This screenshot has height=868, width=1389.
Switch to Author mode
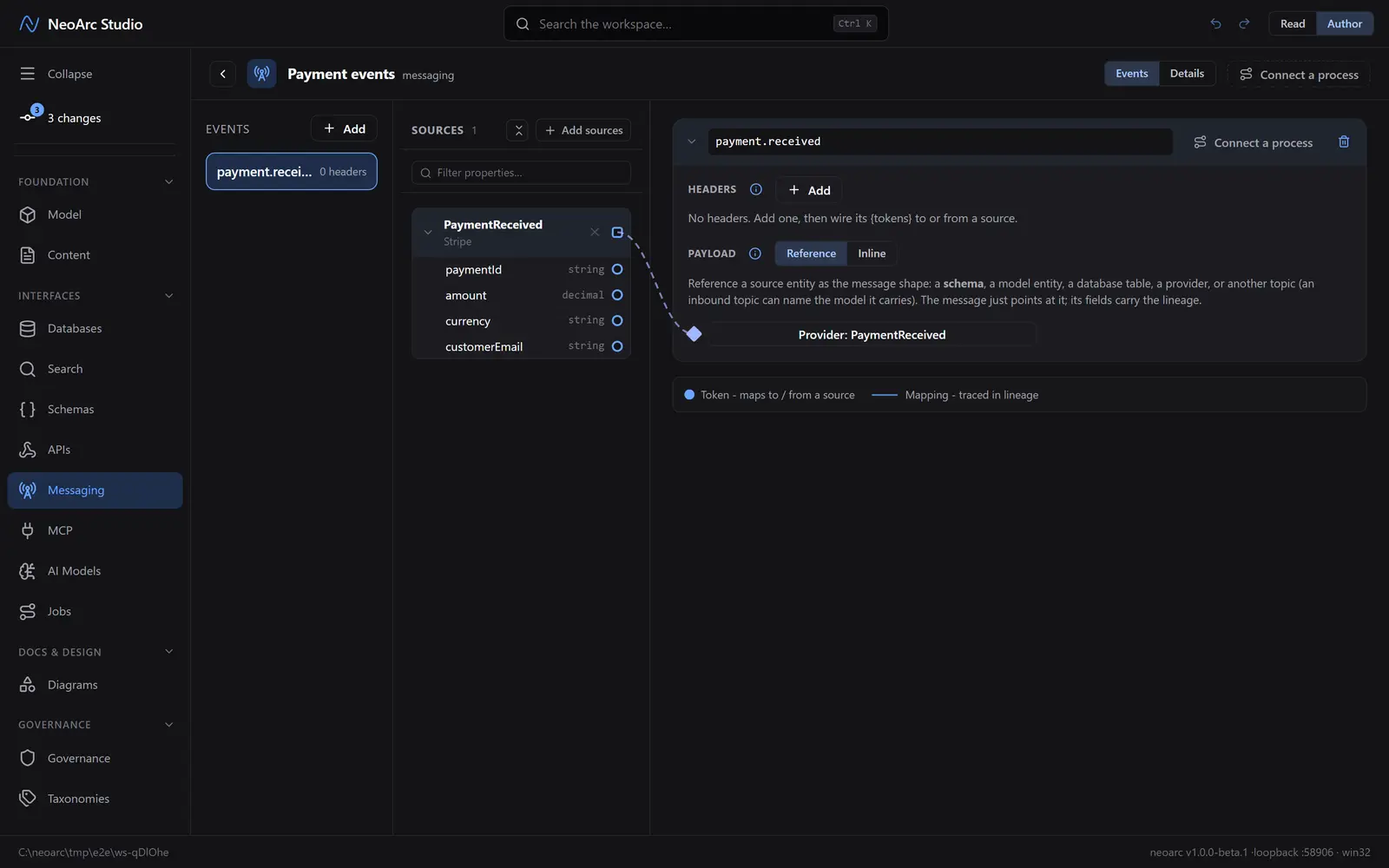pos(1344,23)
